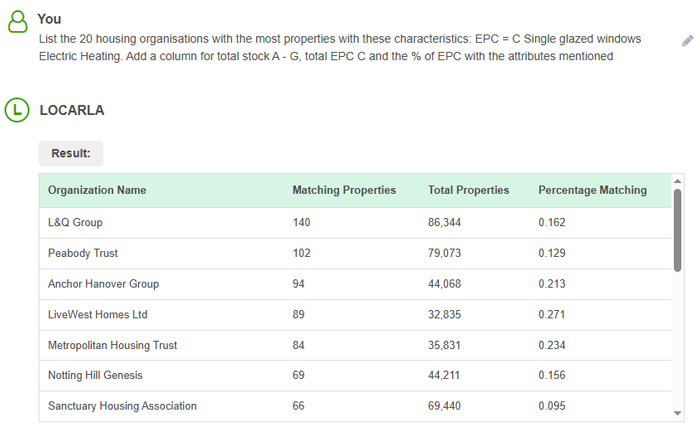Image resolution: width=700 pixels, height=430 pixels.
Task: Sort by the Organization Name column header
Action: tap(97, 190)
